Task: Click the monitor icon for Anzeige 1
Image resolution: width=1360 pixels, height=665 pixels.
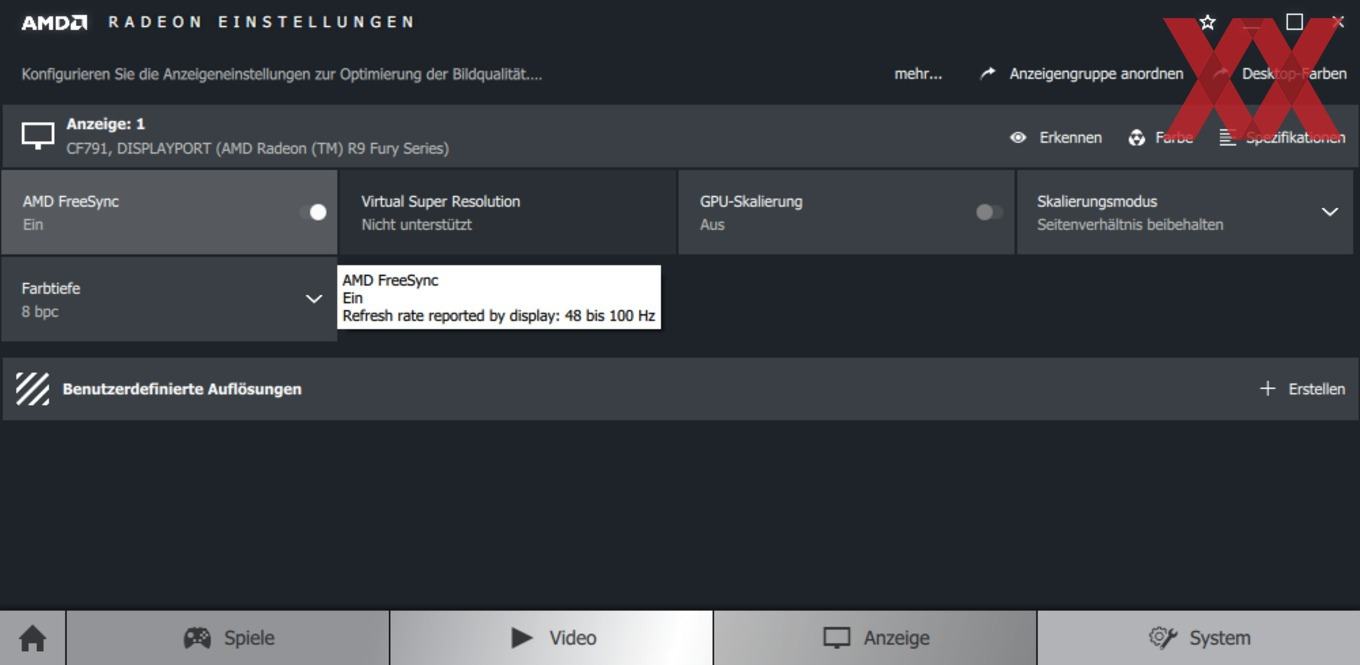Action: (x=38, y=136)
